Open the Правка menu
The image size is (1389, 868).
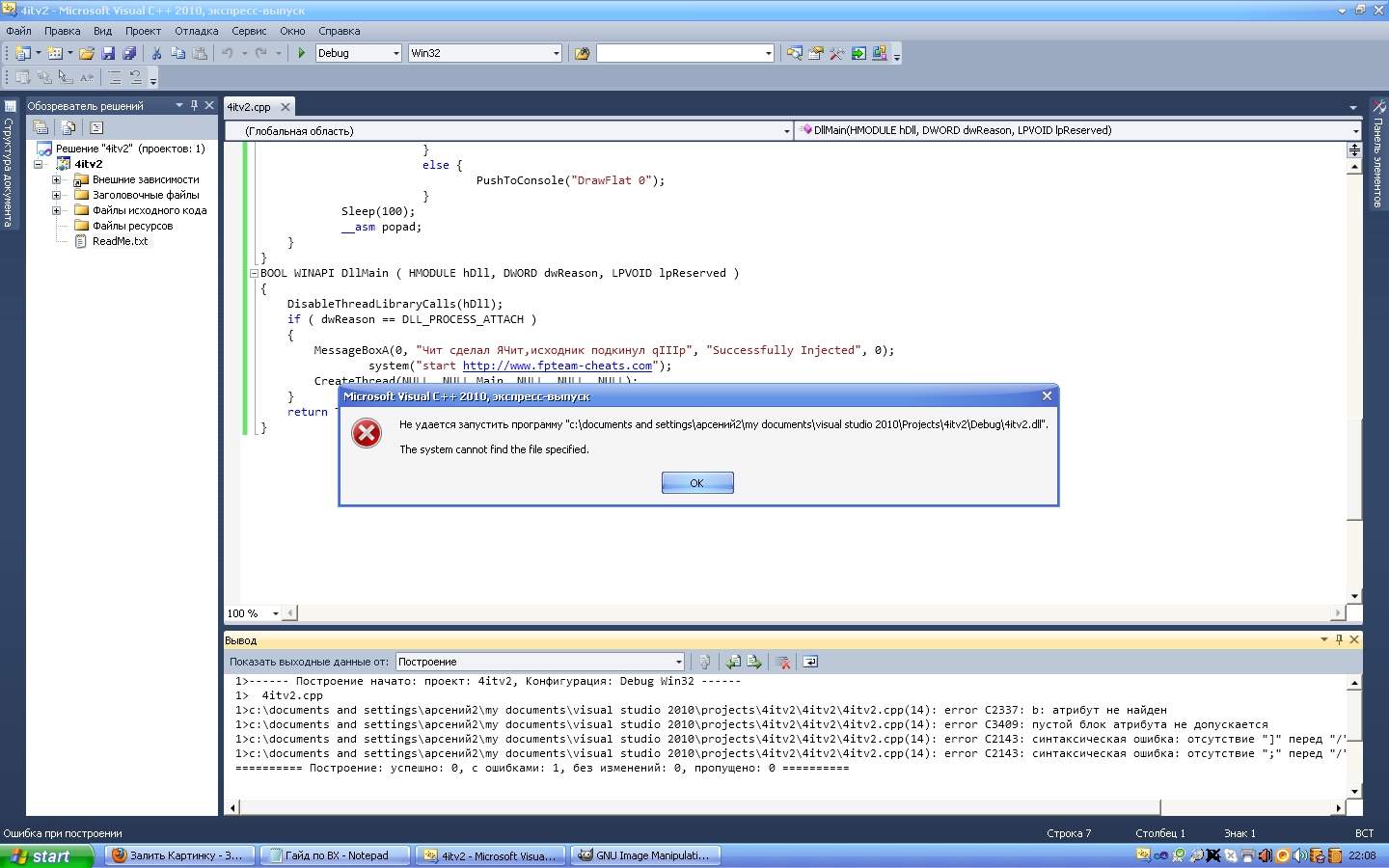click(63, 31)
